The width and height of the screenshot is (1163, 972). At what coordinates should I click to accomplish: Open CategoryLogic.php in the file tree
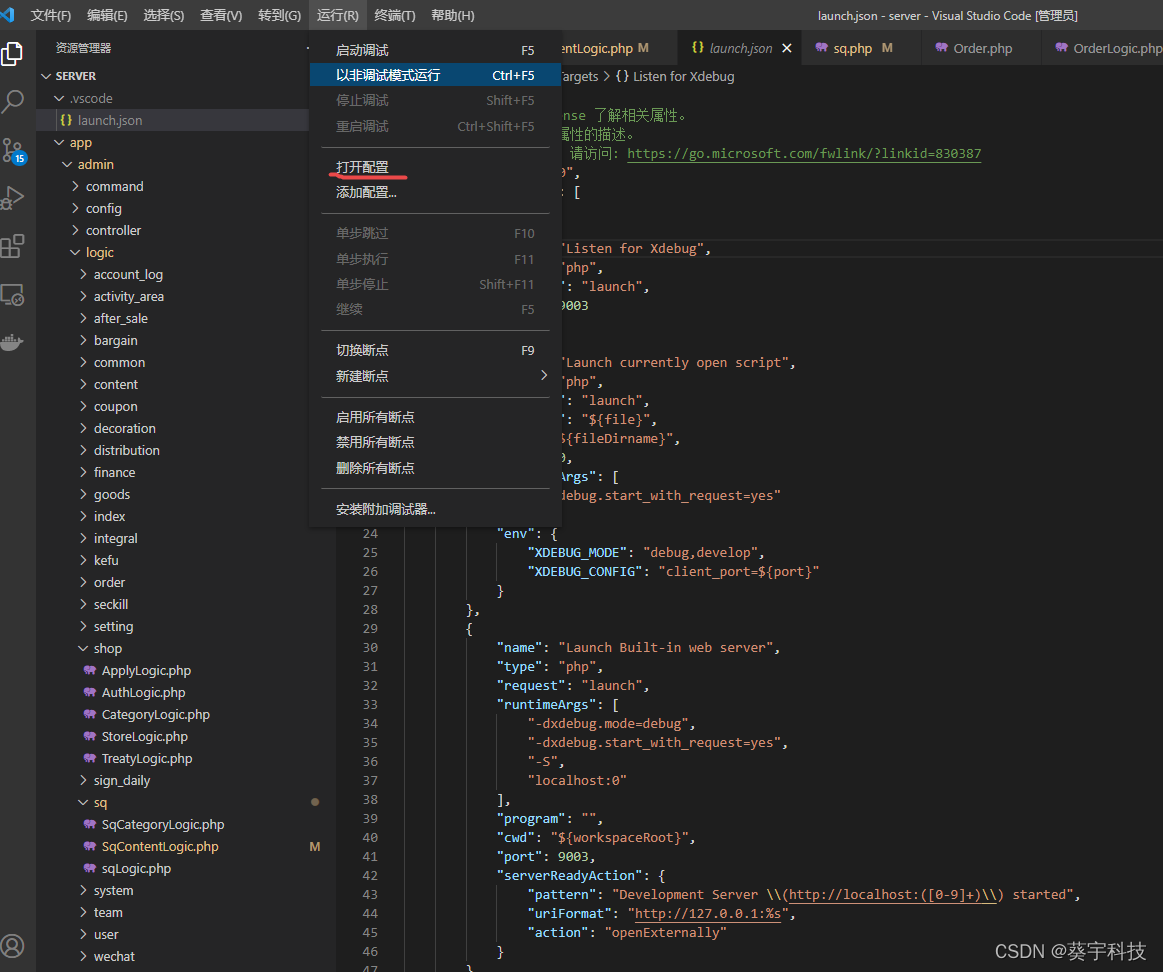[x=156, y=715]
